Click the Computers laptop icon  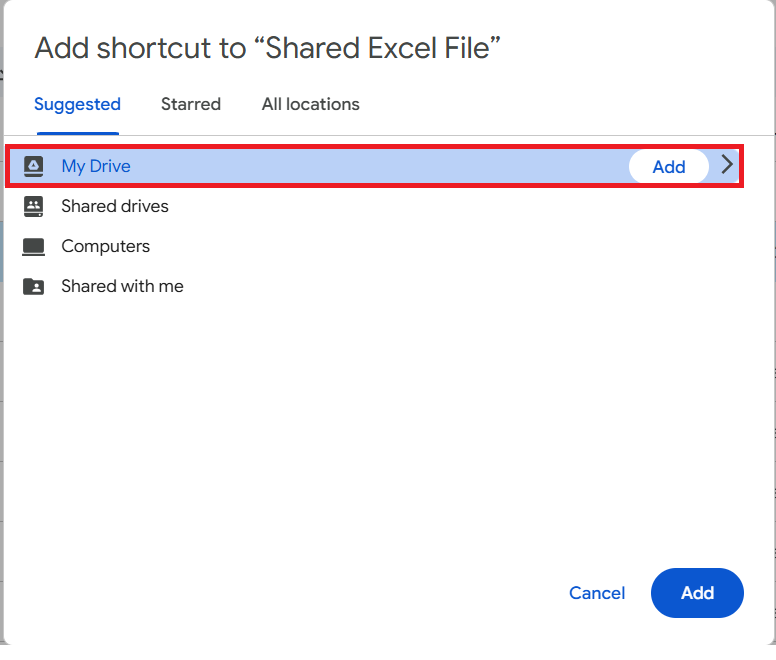click(34, 247)
